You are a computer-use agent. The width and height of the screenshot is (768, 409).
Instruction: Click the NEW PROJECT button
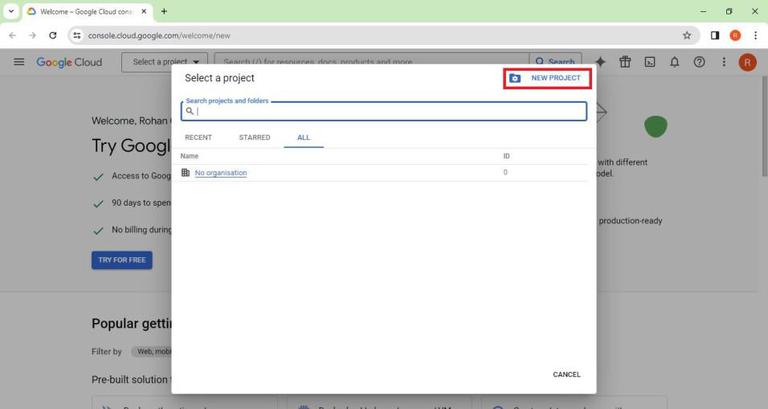point(547,78)
